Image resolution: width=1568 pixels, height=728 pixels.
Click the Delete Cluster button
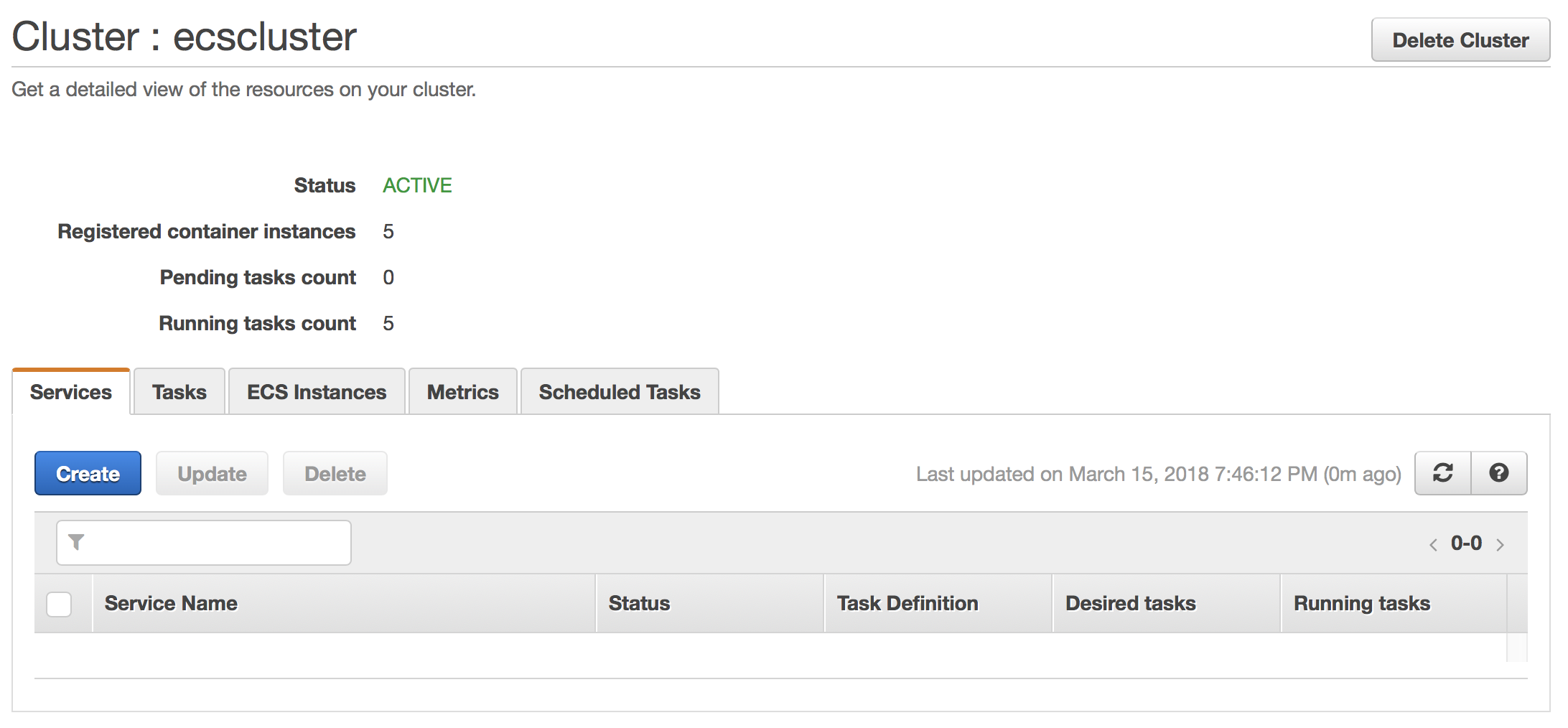pos(1460,40)
